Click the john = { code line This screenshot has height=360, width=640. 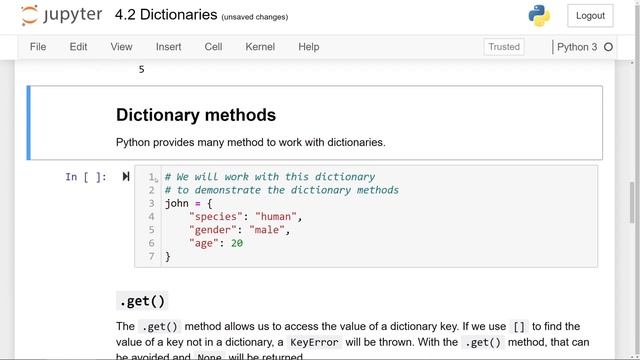[x=188, y=203]
